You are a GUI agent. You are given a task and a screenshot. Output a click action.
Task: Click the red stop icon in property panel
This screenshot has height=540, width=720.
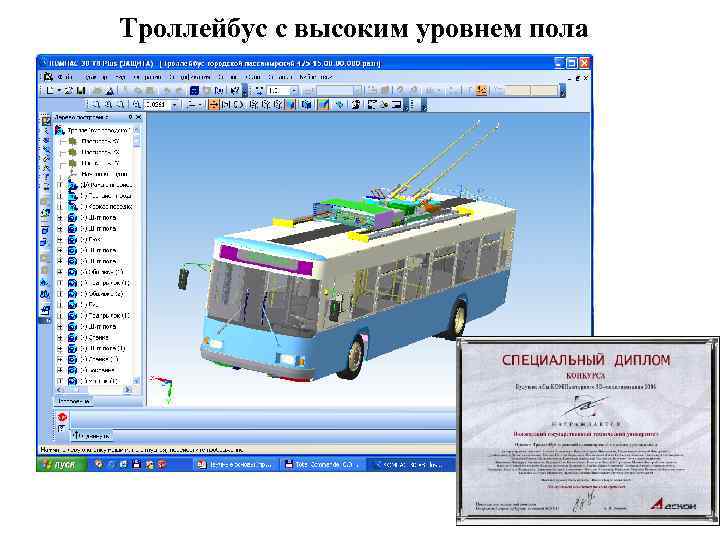[x=62, y=417]
